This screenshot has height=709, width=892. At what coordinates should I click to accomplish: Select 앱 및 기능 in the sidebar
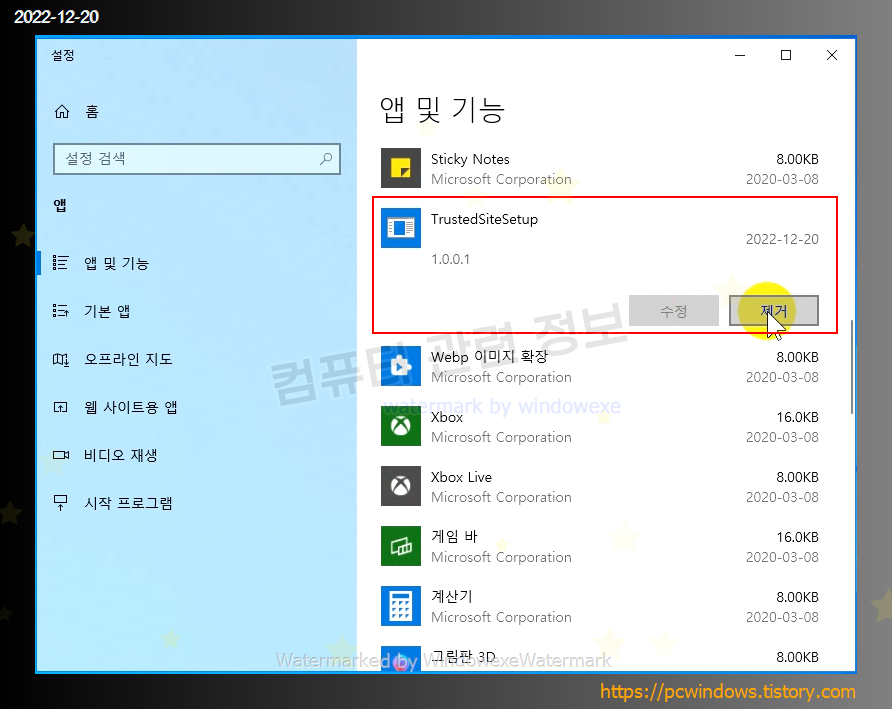click(x=116, y=263)
